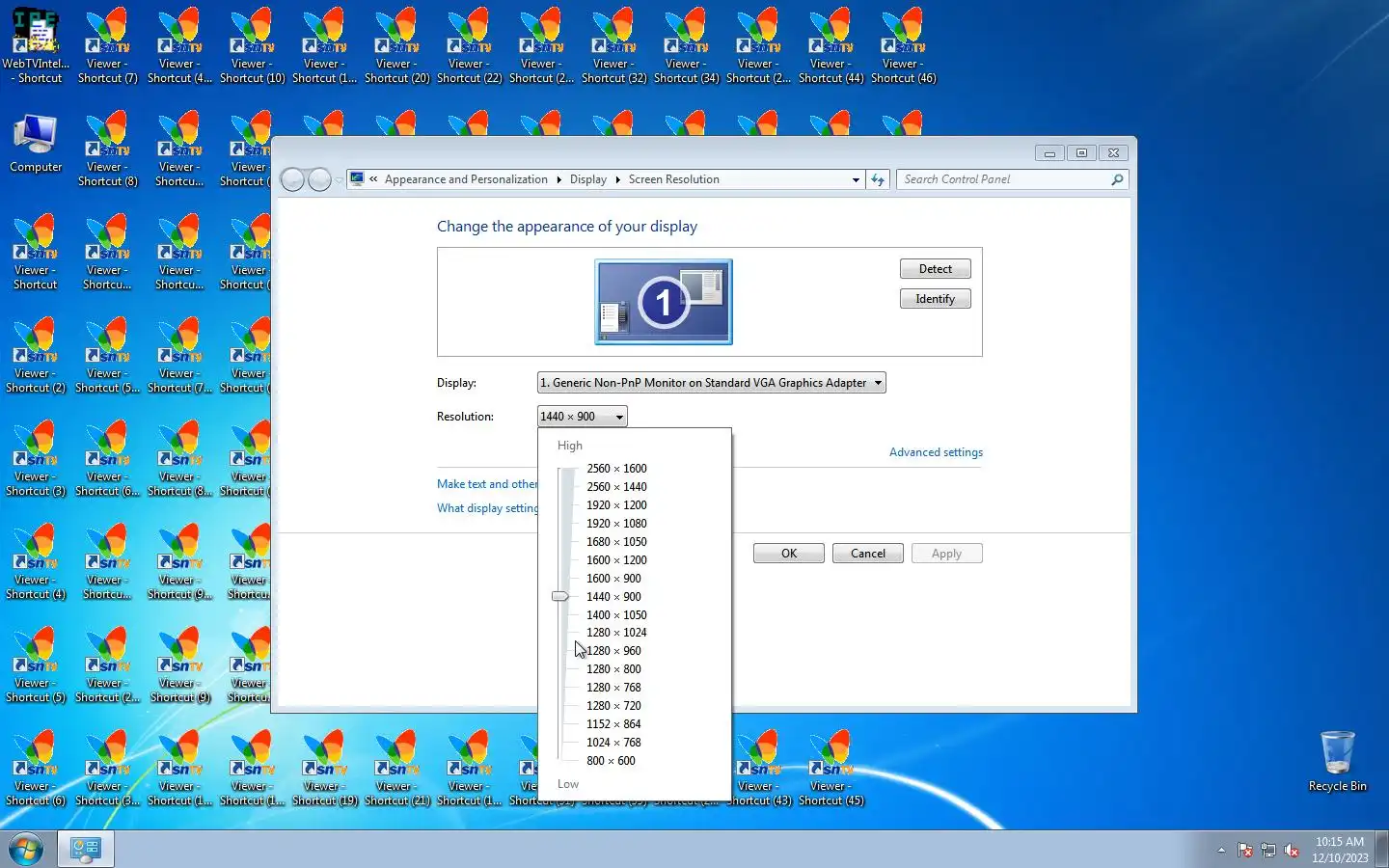Open the Advanced settings link
The height and width of the screenshot is (868, 1389).
pos(936,452)
